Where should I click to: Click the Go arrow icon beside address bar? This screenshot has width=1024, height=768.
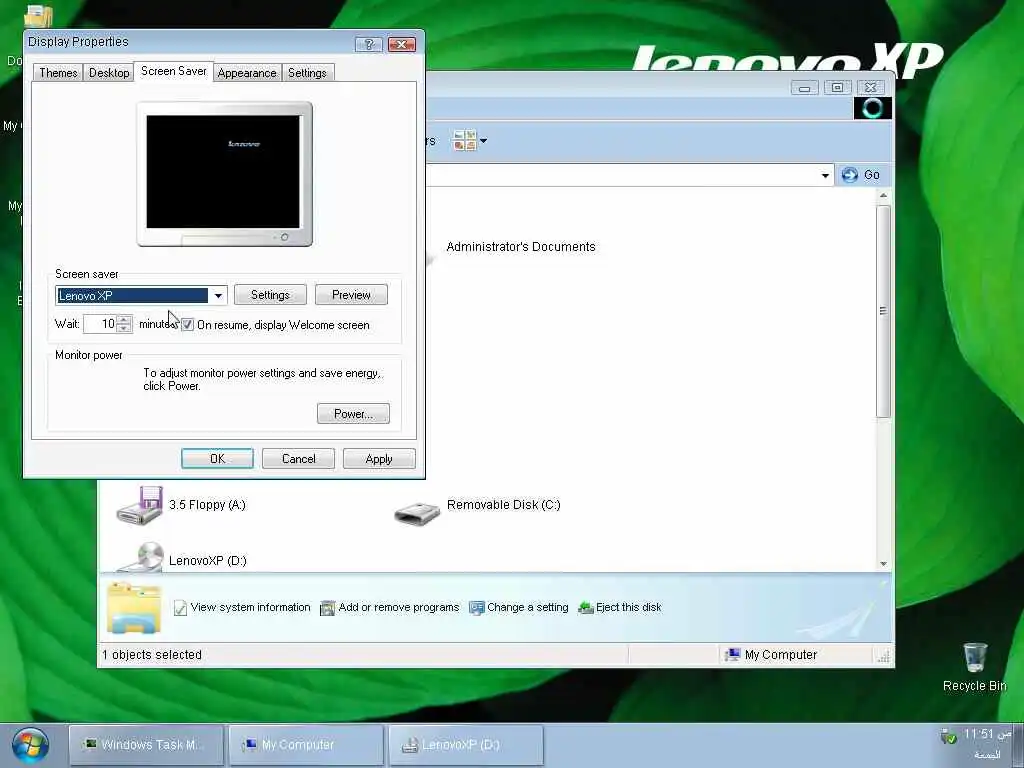(x=849, y=174)
